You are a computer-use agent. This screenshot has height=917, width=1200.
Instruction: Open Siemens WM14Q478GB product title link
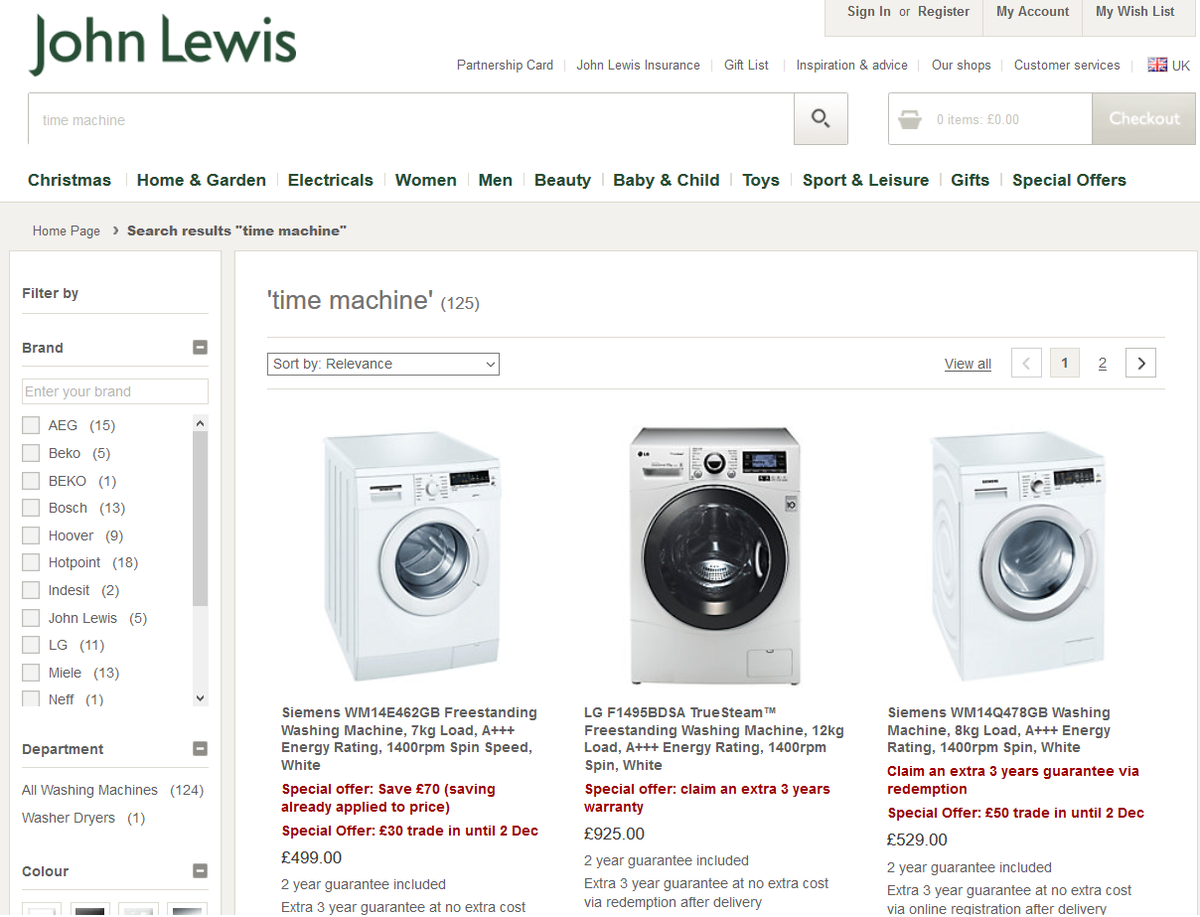[x=999, y=730]
